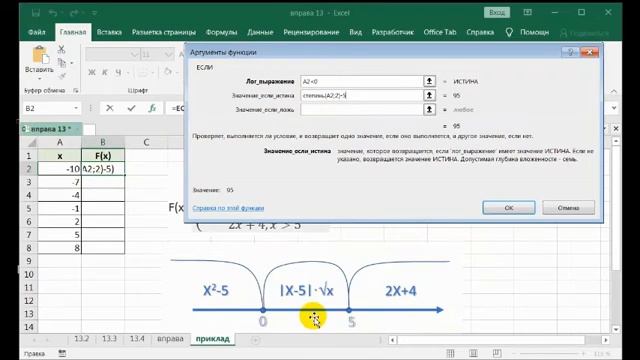Open the underline style dropdown arrow

tap(128, 73)
